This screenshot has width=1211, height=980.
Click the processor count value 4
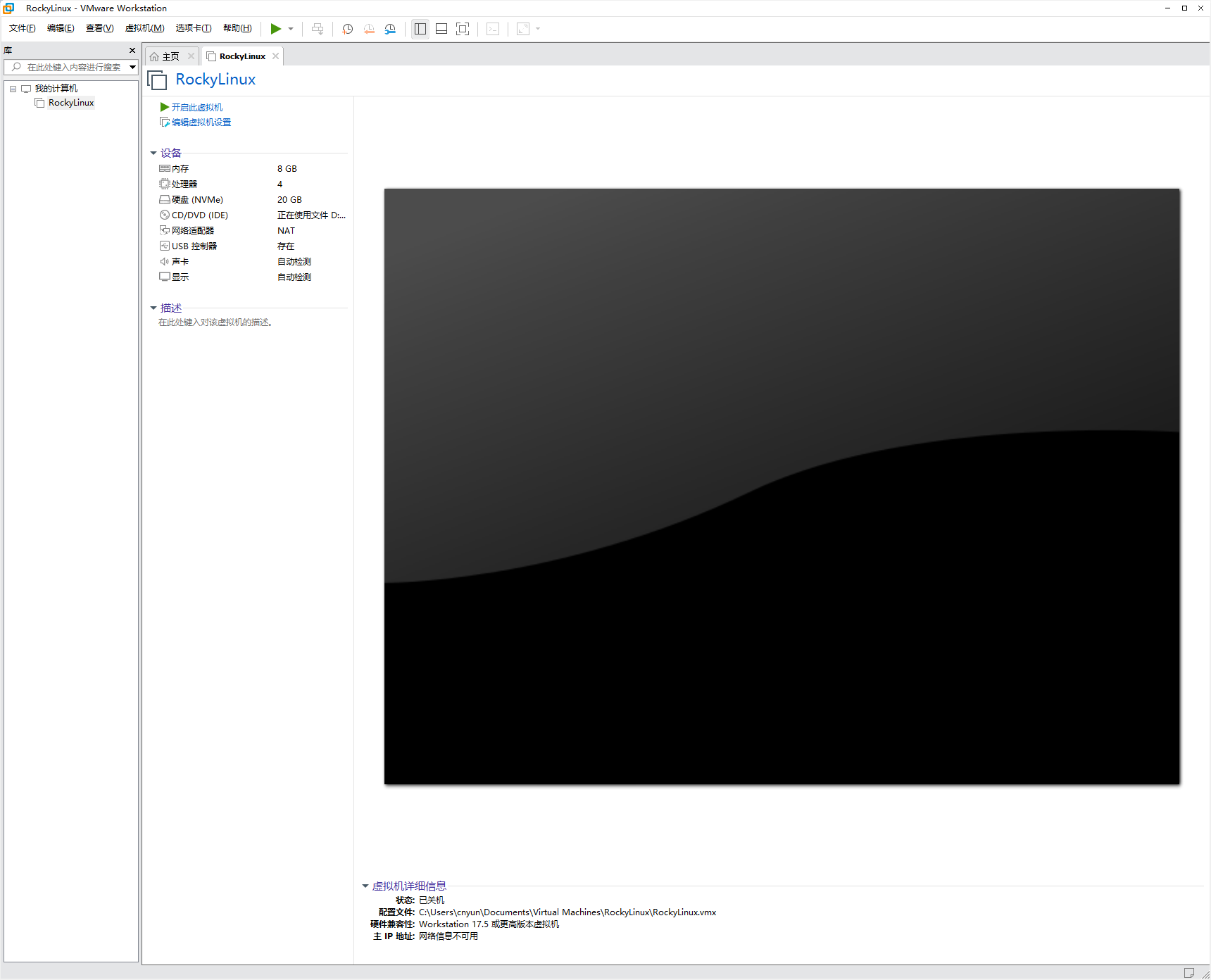[x=280, y=184]
